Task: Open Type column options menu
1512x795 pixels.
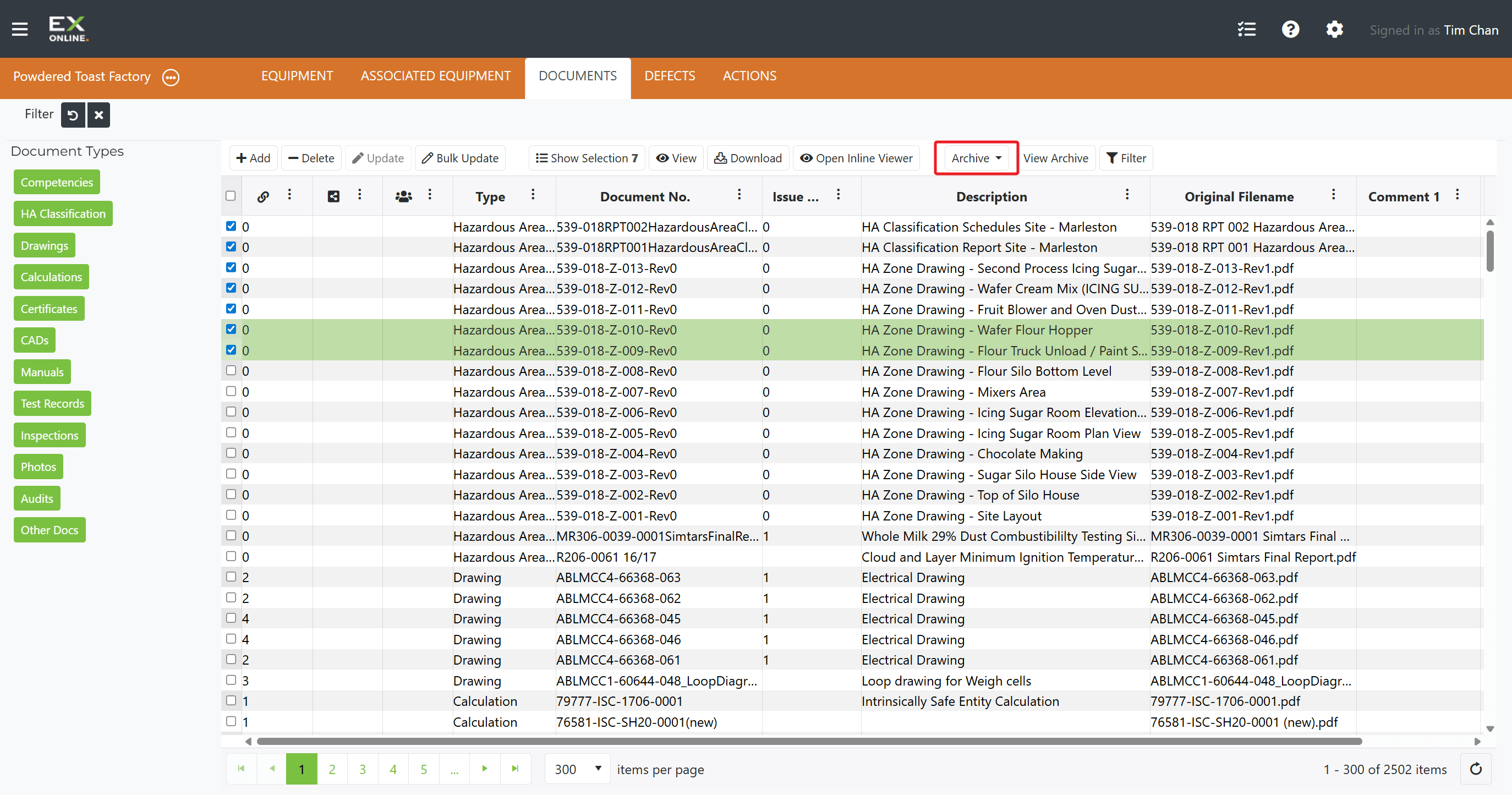Action: pos(533,195)
